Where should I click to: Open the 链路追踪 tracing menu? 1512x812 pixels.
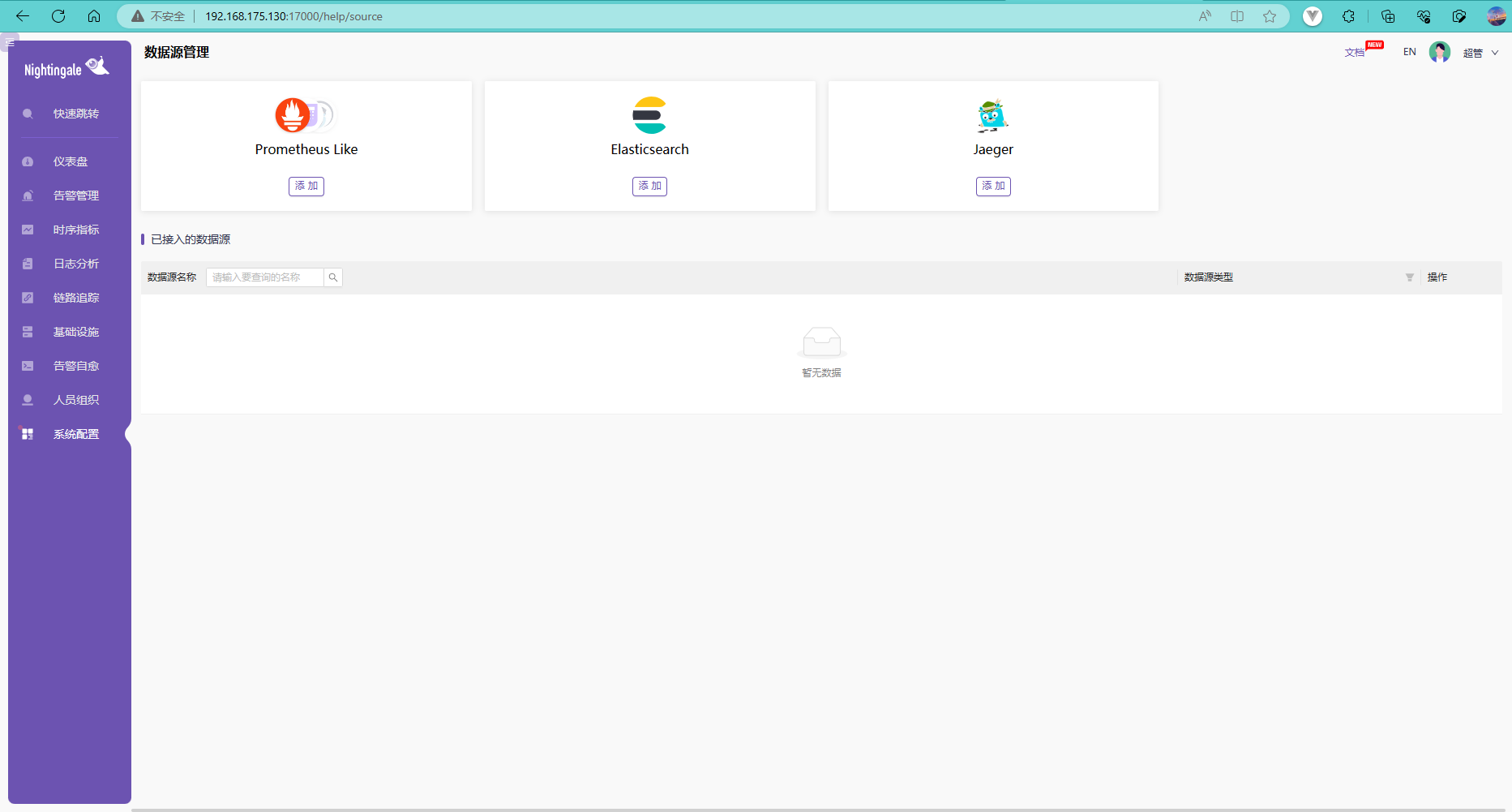point(70,298)
